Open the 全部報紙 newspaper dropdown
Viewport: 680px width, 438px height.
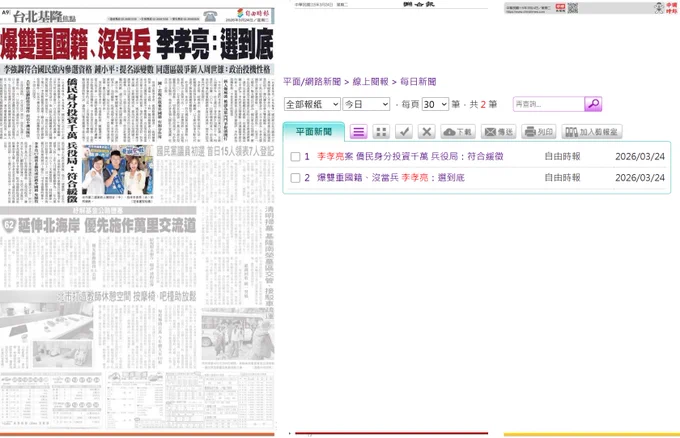click(x=312, y=104)
